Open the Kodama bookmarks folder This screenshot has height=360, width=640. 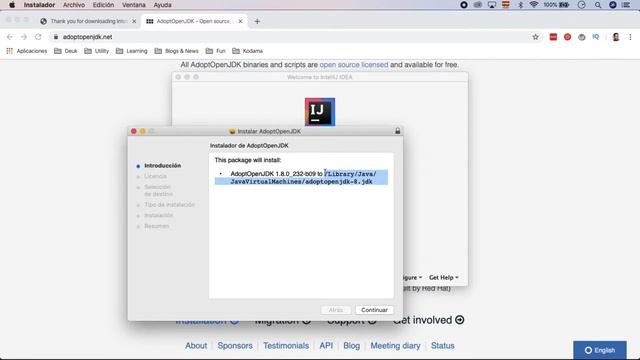(x=247, y=51)
